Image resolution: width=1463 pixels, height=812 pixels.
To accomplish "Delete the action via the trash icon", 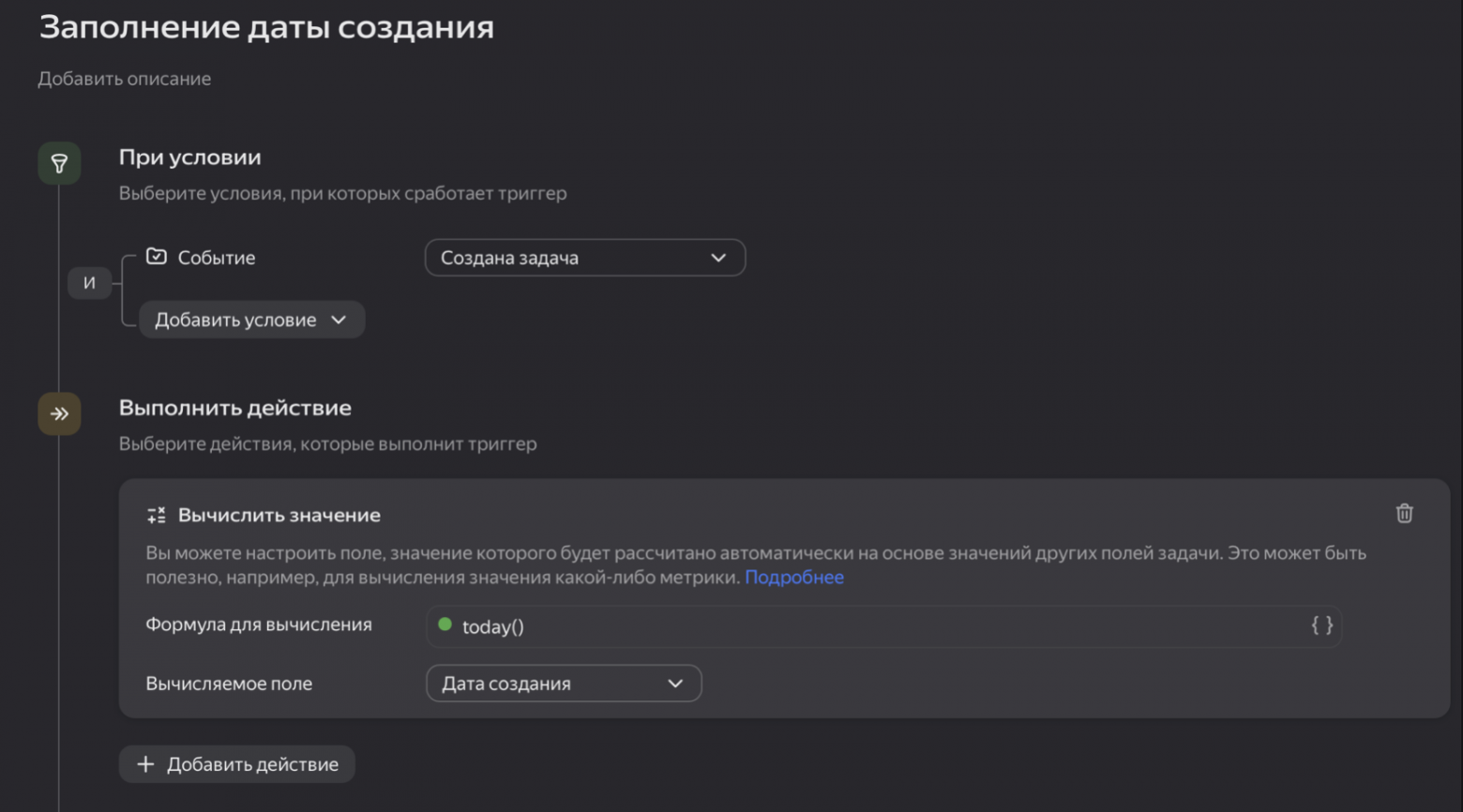I will coord(1404,513).
